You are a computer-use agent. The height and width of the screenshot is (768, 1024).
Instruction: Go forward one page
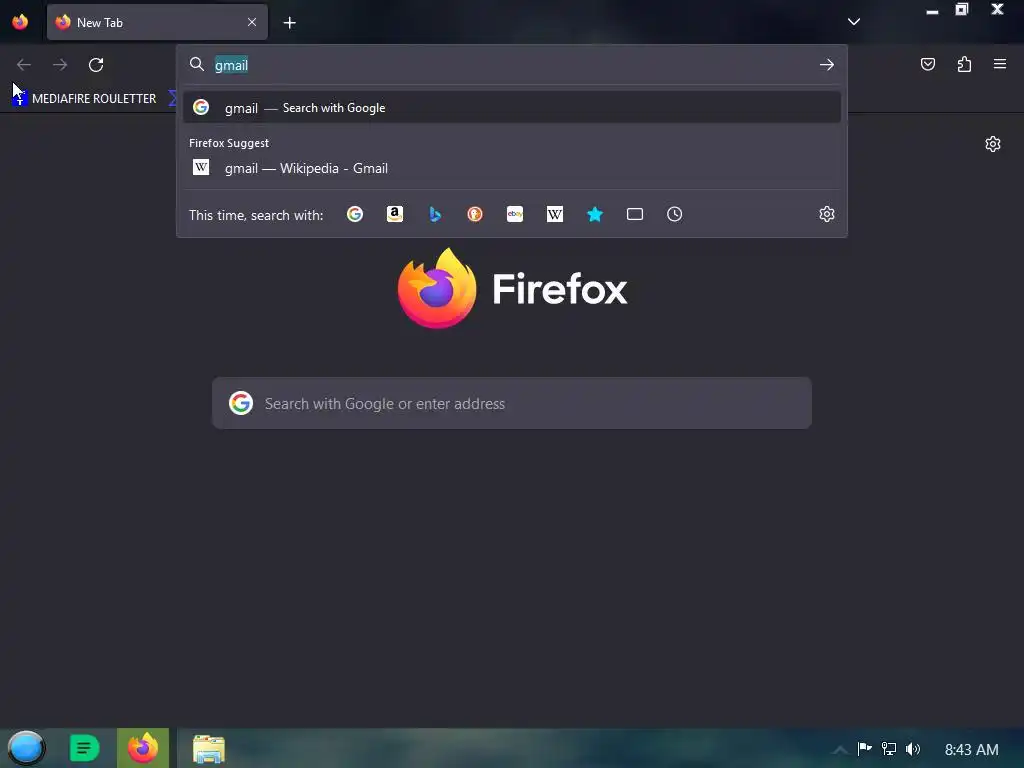(x=60, y=65)
